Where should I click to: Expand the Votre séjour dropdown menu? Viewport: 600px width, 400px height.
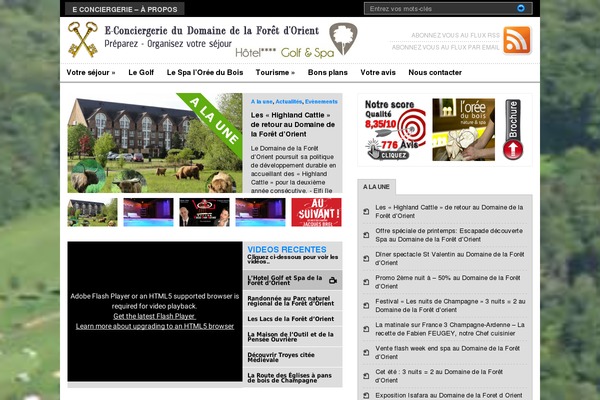[91, 72]
